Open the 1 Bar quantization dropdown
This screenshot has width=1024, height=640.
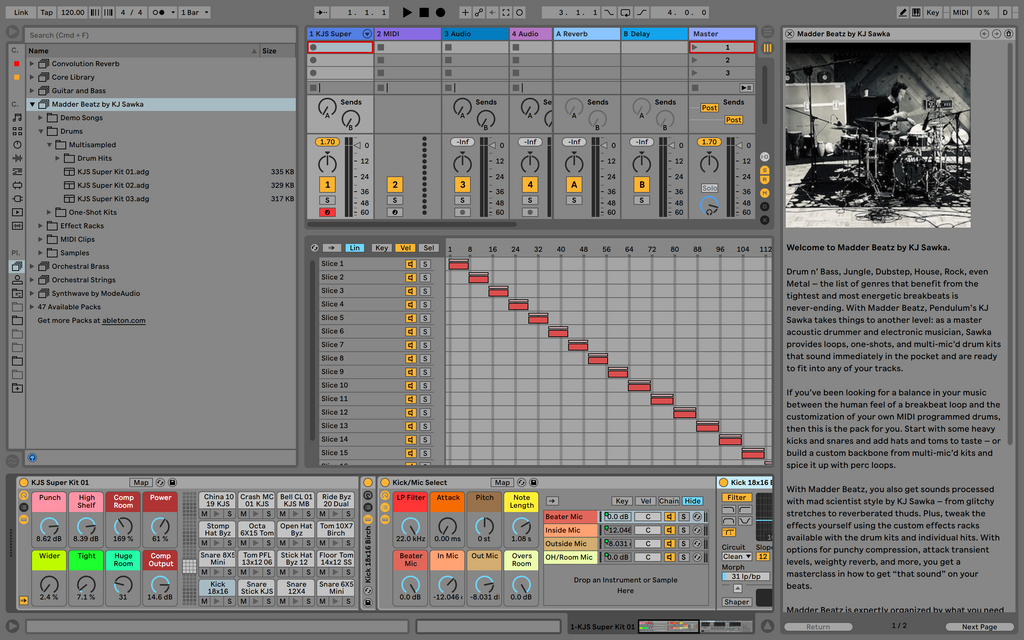pyautogui.click(x=195, y=12)
